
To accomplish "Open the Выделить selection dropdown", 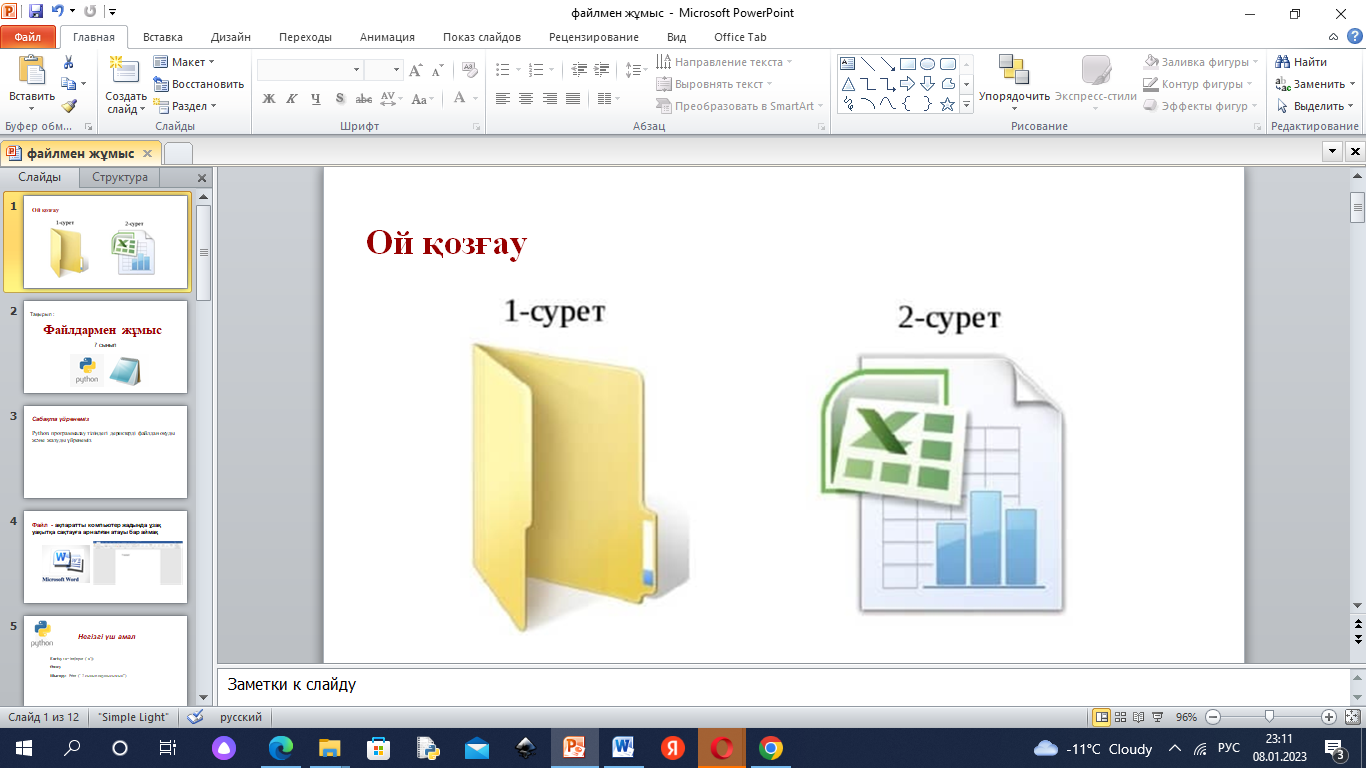I will point(1314,106).
